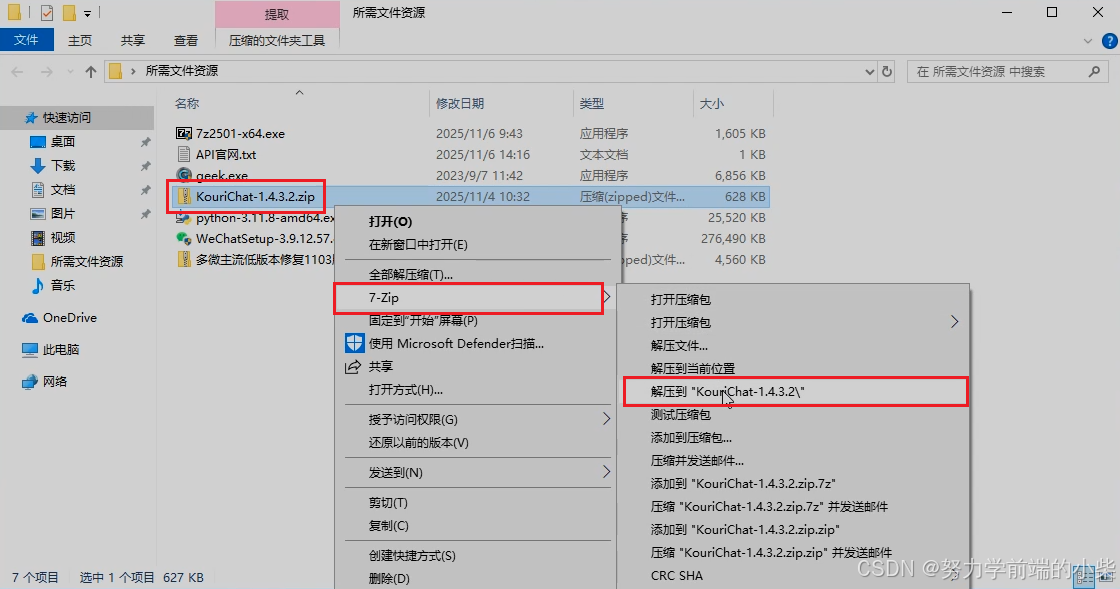Click the python-3.11.8-amd64 installer icon
The height and width of the screenshot is (589, 1120).
coord(184,218)
